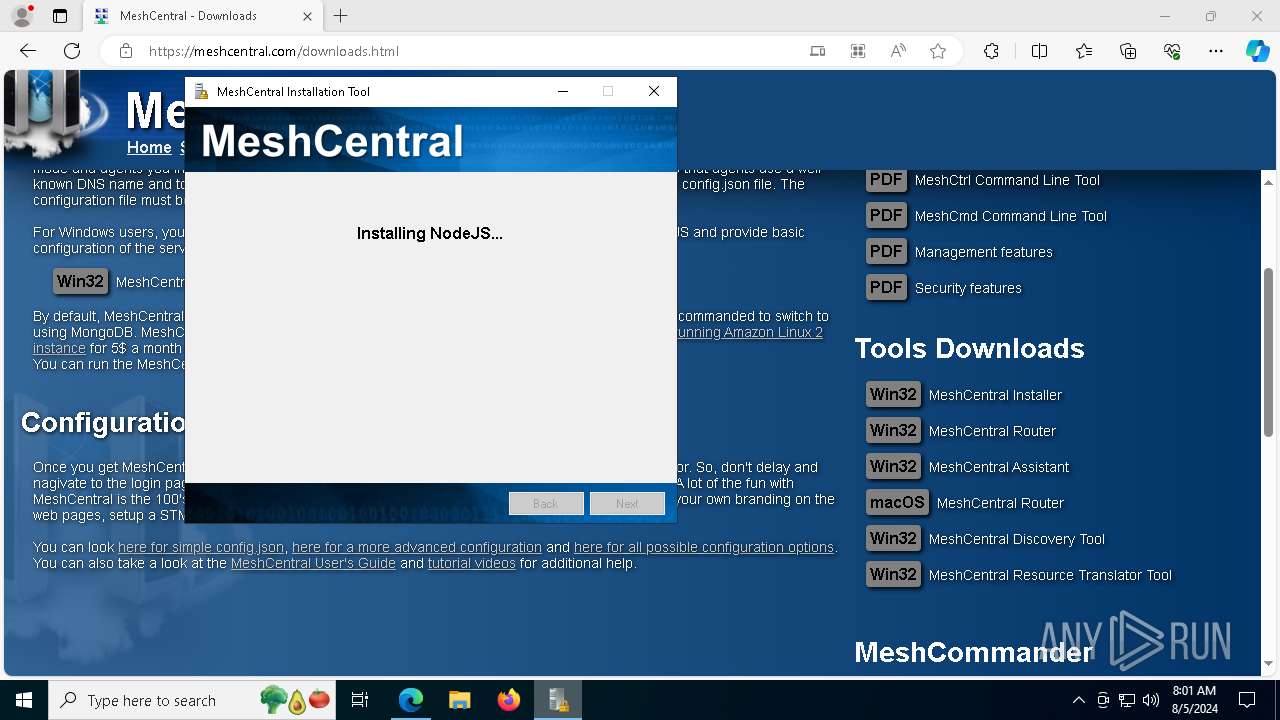This screenshot has width=1280, height=720.
Task: Open the Extensions puzzle icon
Action: 991,51
